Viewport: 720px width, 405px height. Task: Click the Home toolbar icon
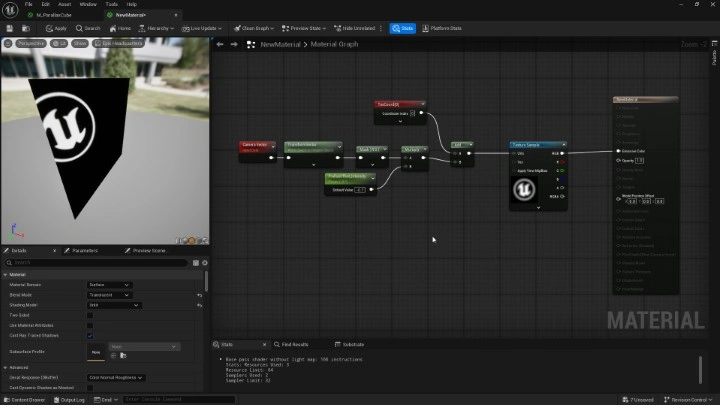(120, 28)
